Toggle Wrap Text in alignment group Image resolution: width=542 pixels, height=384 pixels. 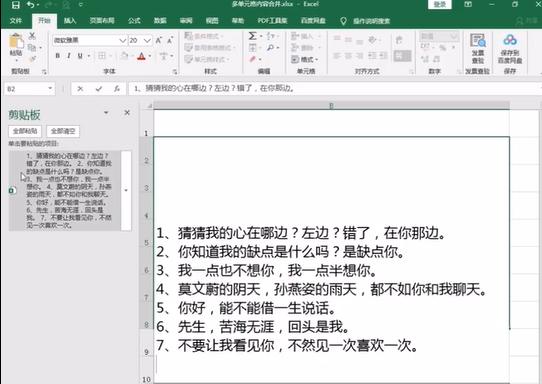coord(399,40)
